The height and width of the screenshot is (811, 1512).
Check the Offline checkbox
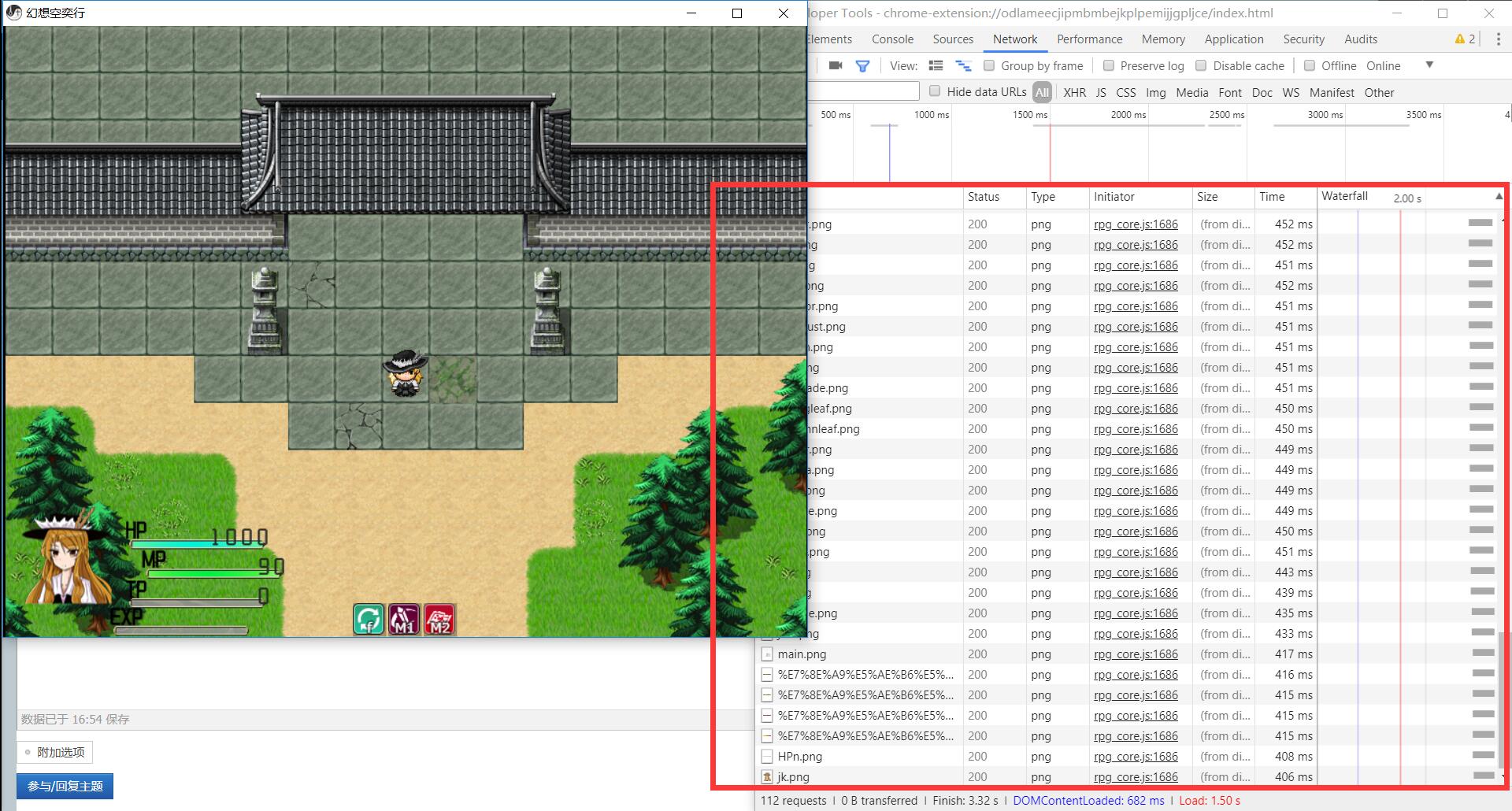1310,65
